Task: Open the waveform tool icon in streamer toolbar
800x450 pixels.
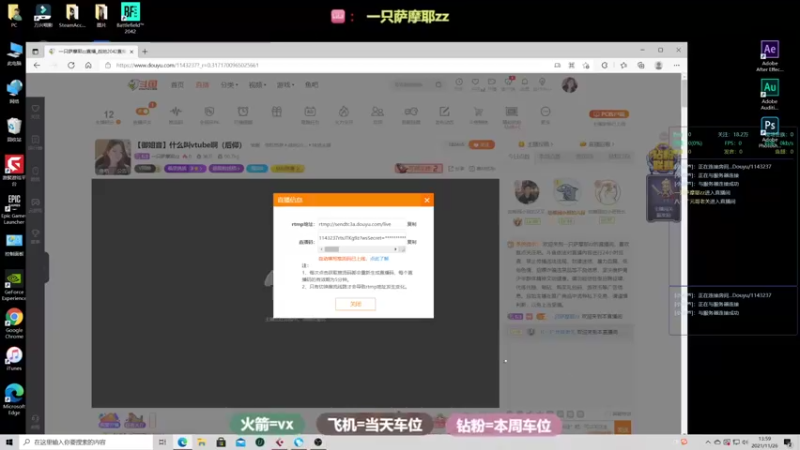Action: 176,112
